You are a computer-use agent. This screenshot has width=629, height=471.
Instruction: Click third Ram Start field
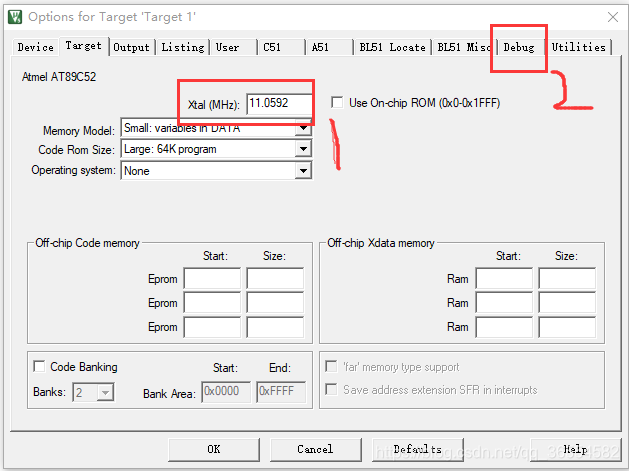coord(504,327)
